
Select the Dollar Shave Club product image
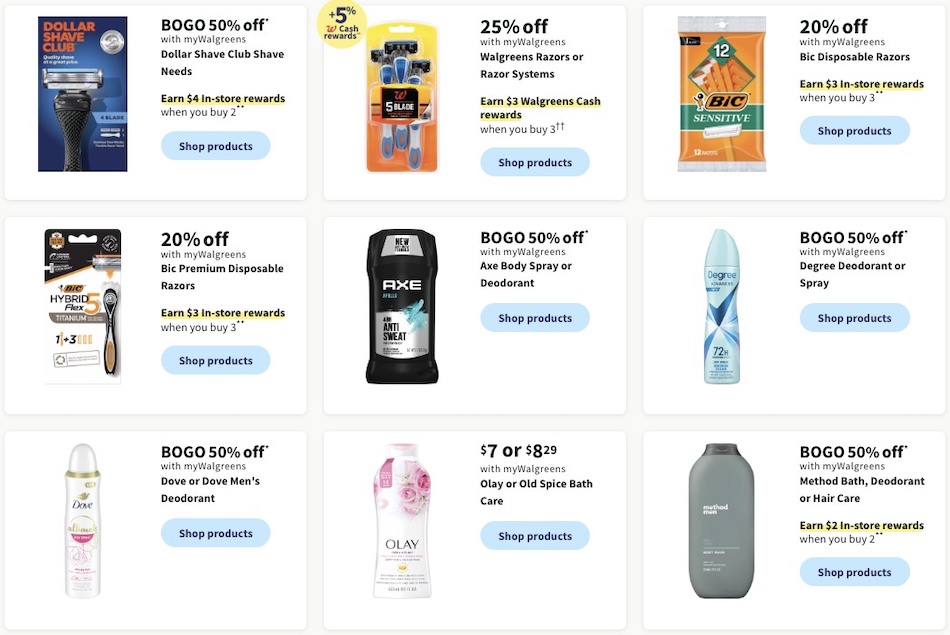click(82, 94)
